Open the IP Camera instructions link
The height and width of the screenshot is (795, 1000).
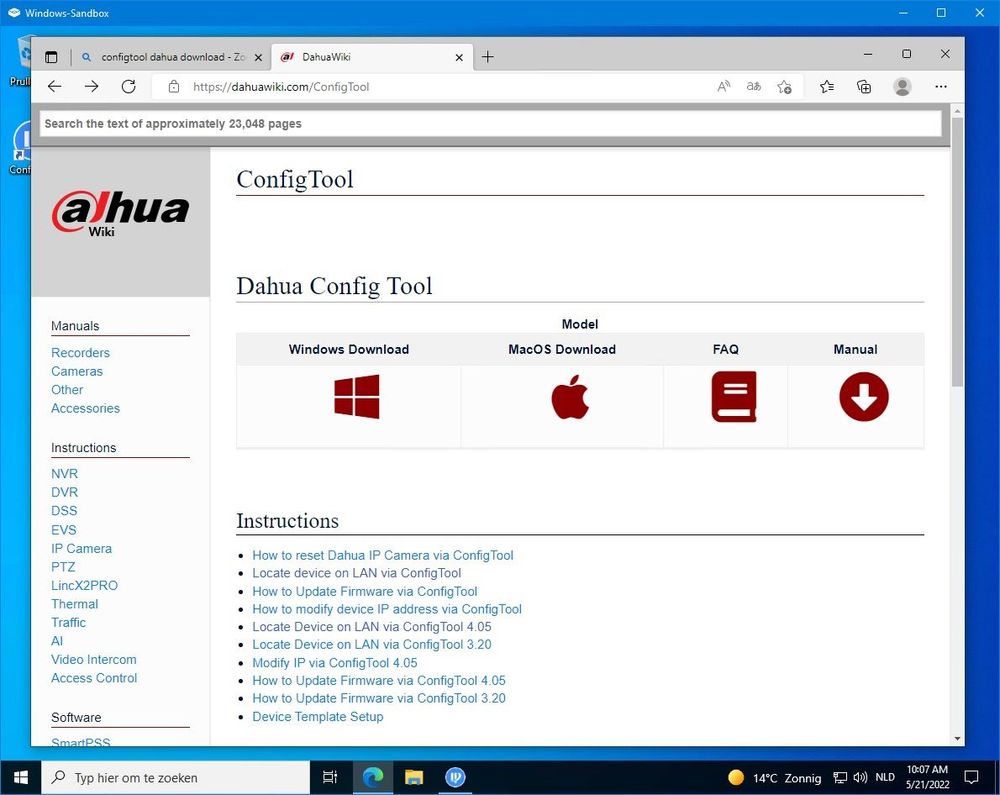(x=81, y=548)
